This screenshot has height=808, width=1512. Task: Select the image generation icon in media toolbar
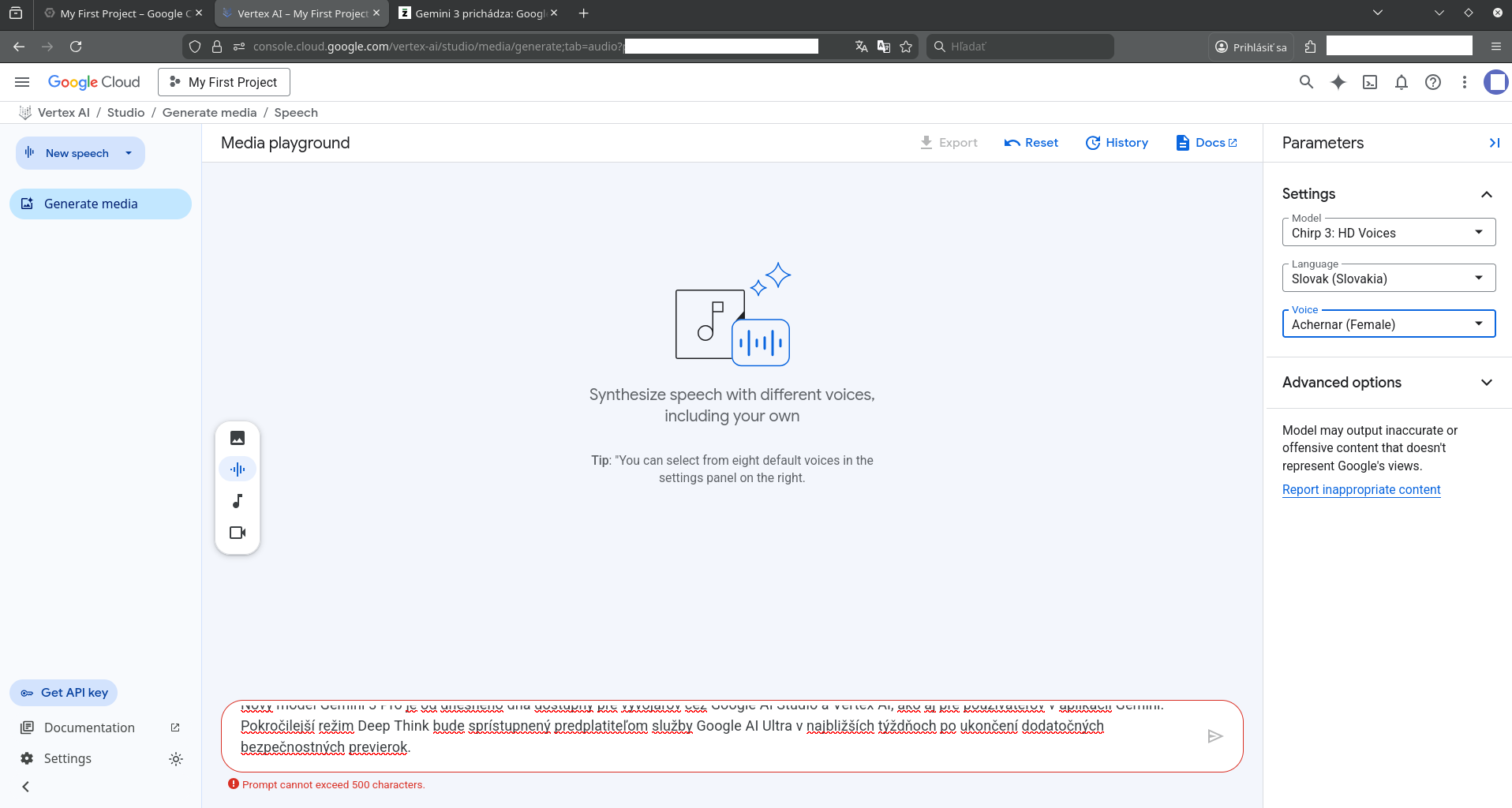point(238,438)
